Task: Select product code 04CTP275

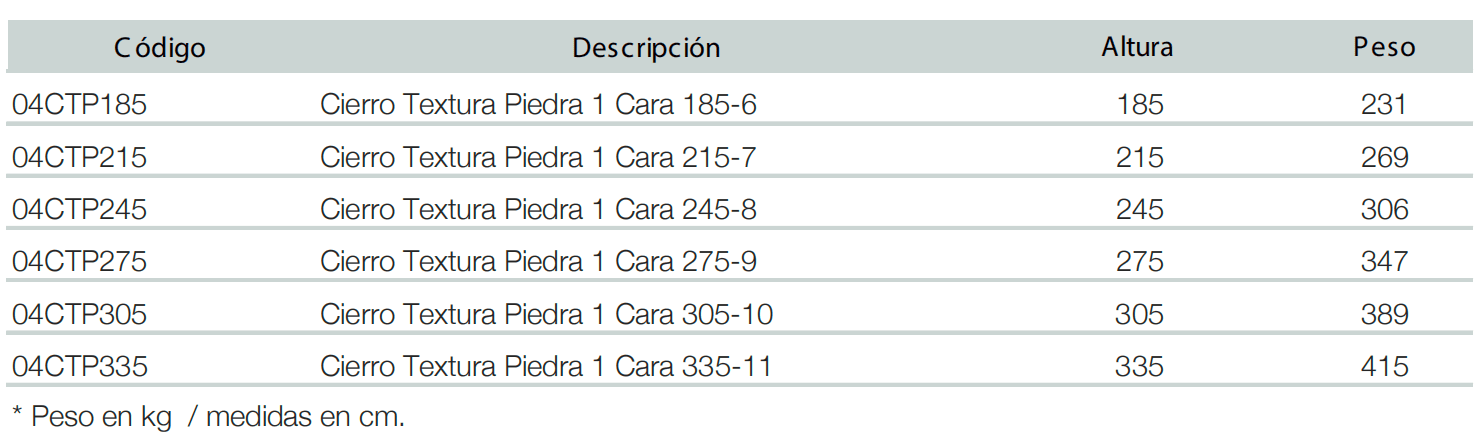Action: tap(79, 261)
